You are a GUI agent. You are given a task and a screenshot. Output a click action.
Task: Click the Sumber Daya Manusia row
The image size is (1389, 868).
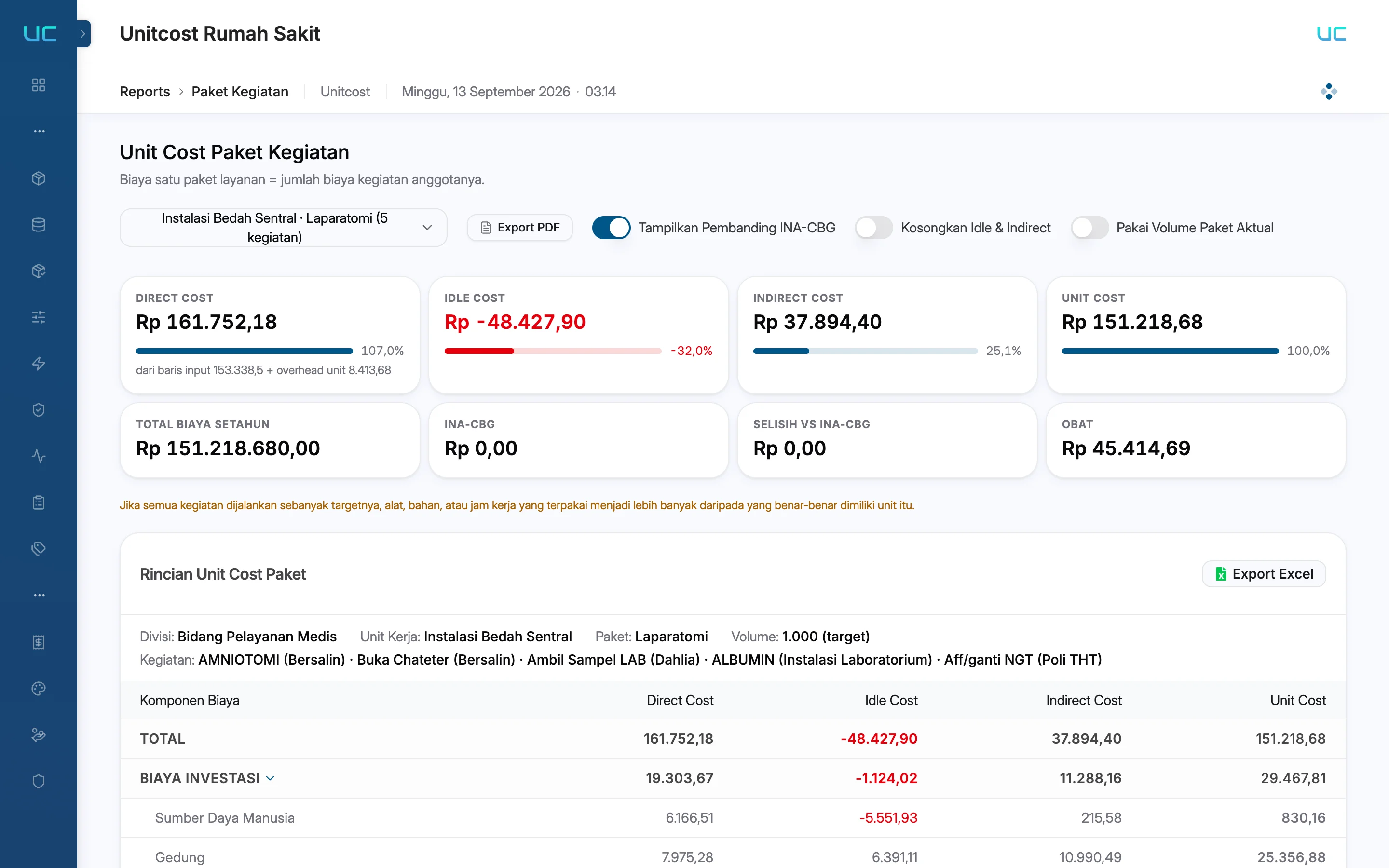(733, 818)
